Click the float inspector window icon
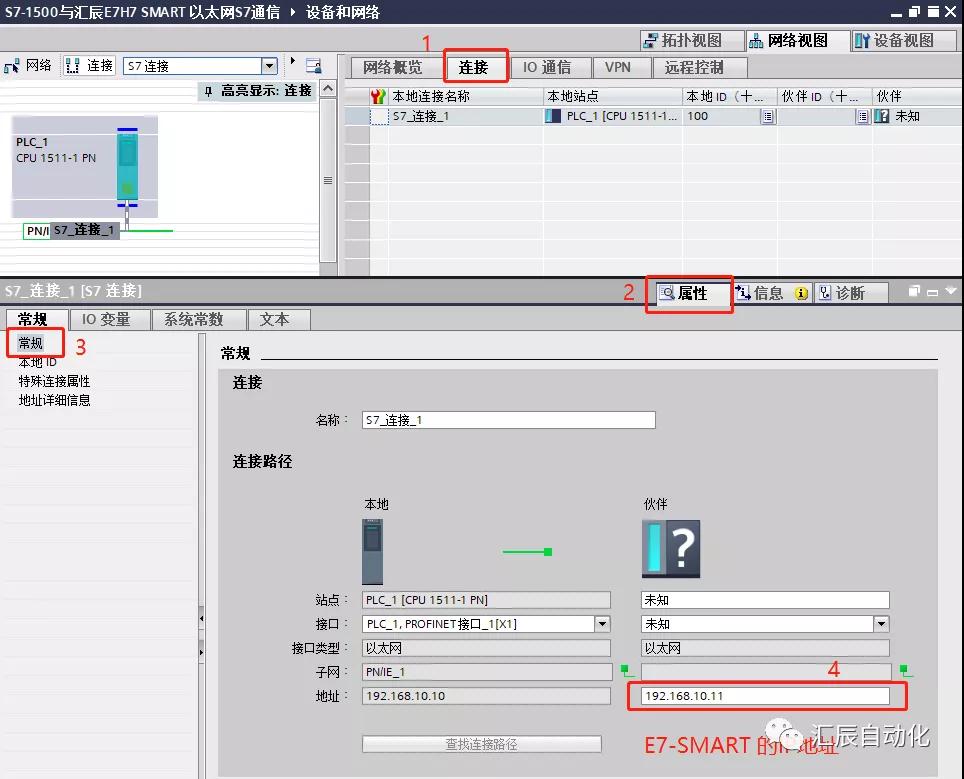964x779 pixels. coord(915,291)
